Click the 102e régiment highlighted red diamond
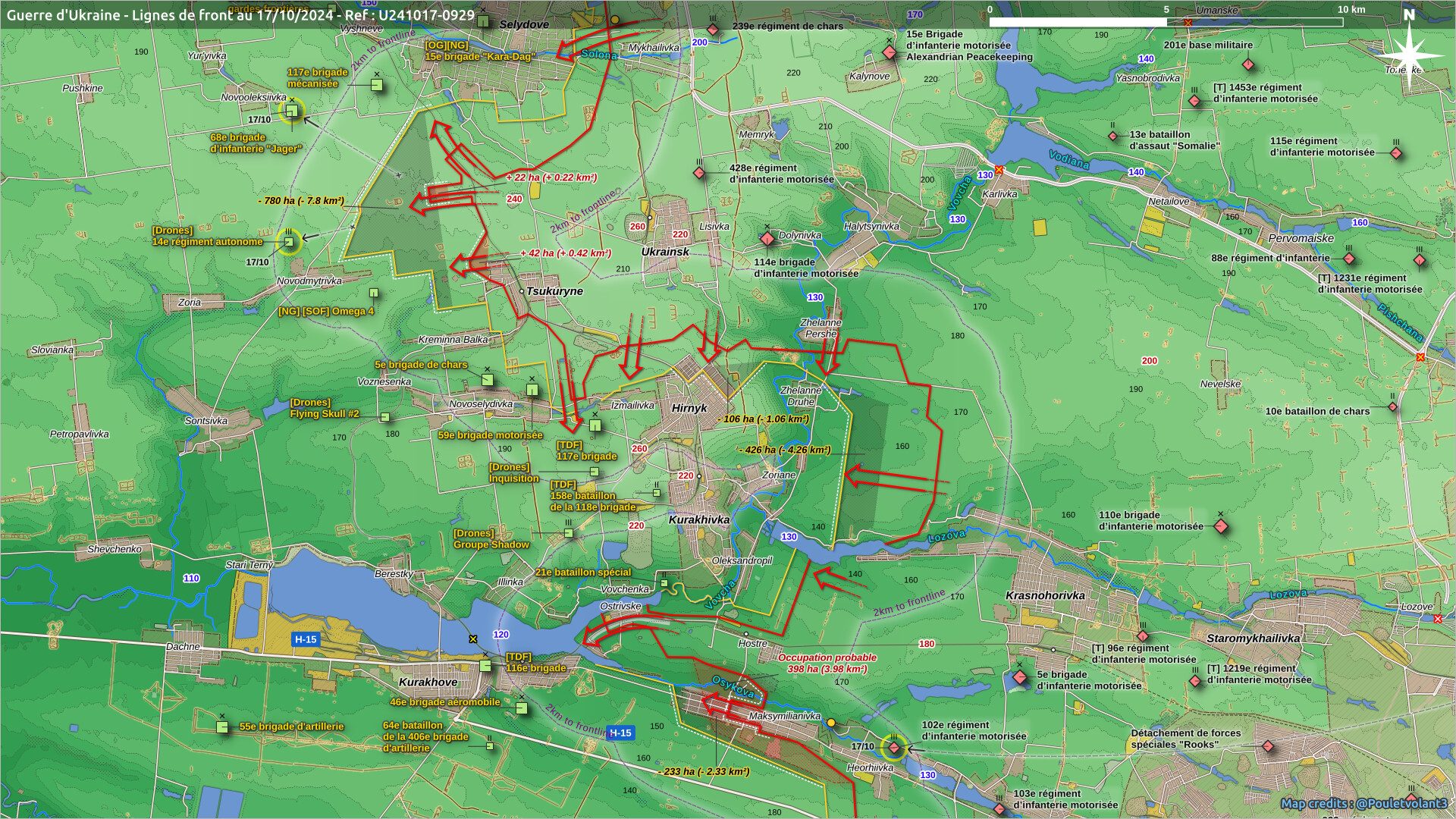 coord(894,748)
